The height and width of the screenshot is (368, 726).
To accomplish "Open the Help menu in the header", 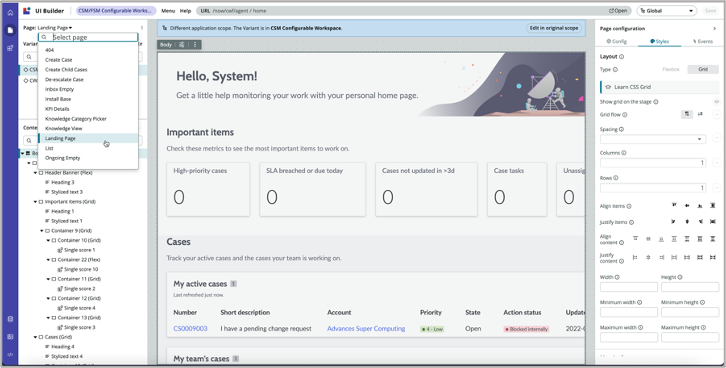I will [x=185, y=11].
